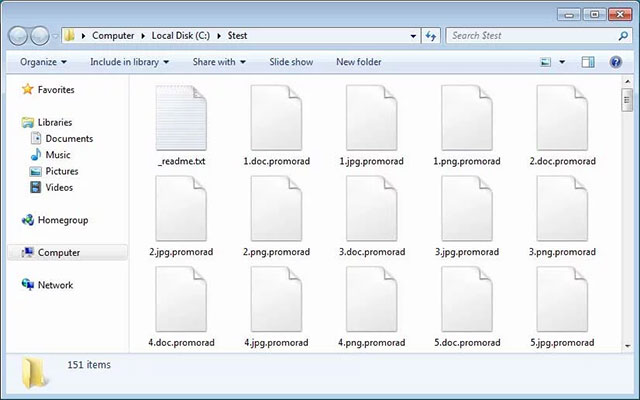The height and width of the screenshot is (400, 640).
Task: Select the 1.jpg.promorad file icon
Action: tap(371, 118)
